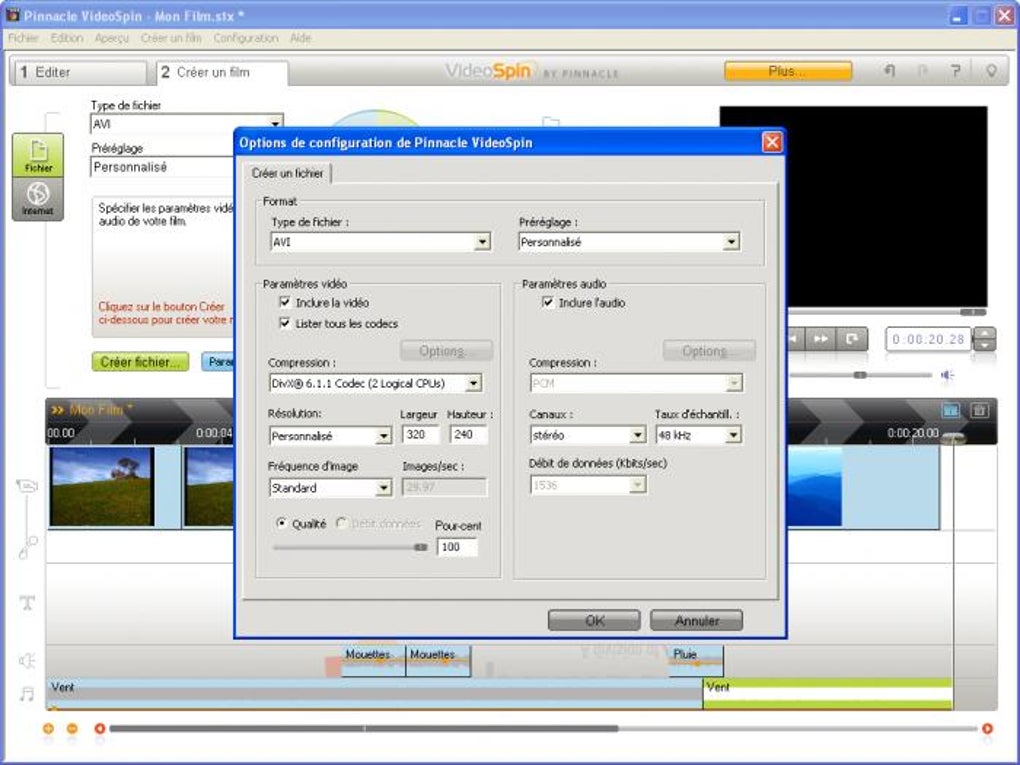Click the timeline scroll right arrow
Screen dimensions: 1020x765
tap(987, 729)
